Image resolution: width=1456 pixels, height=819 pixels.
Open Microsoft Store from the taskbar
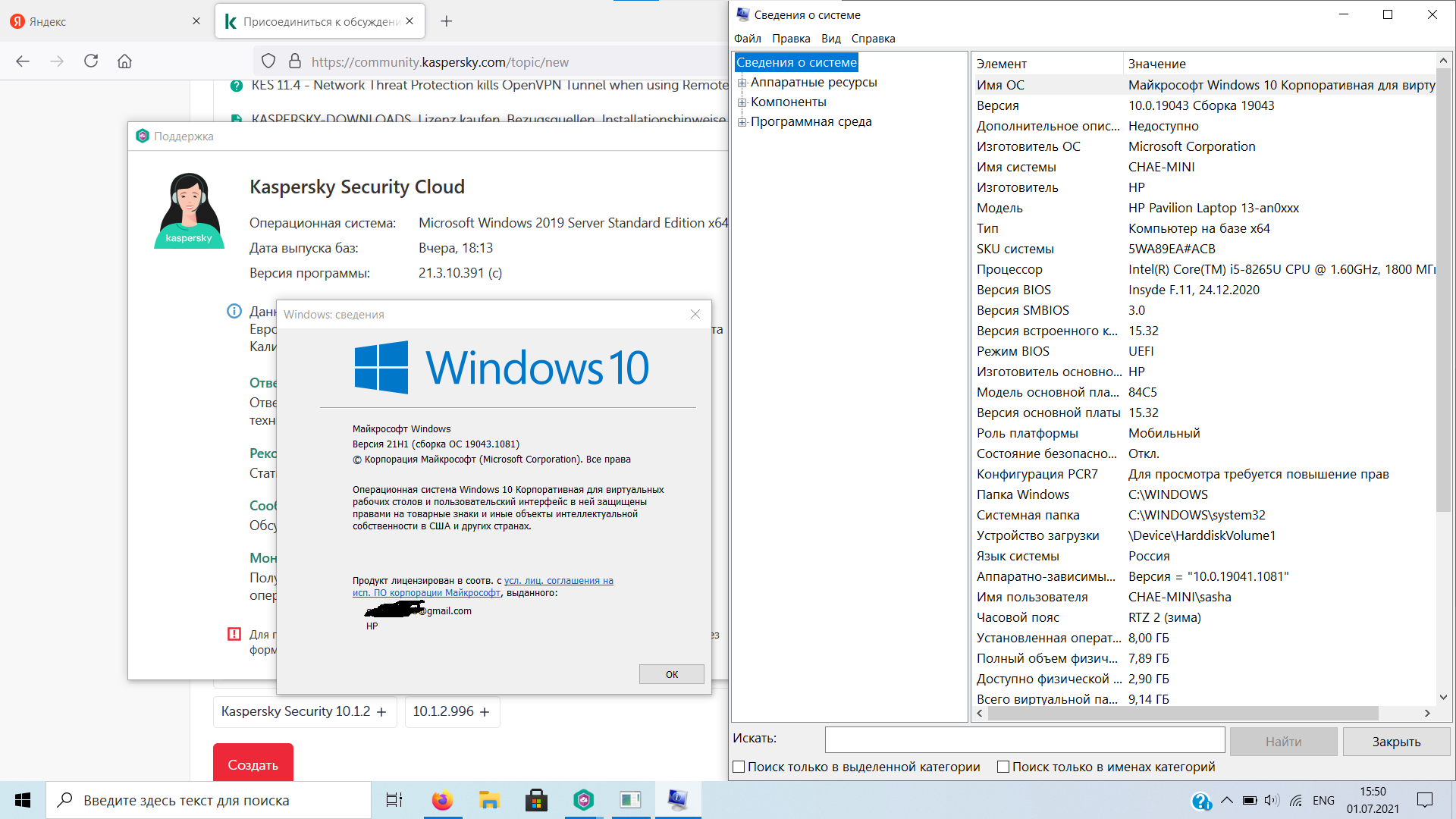[536, 800]
